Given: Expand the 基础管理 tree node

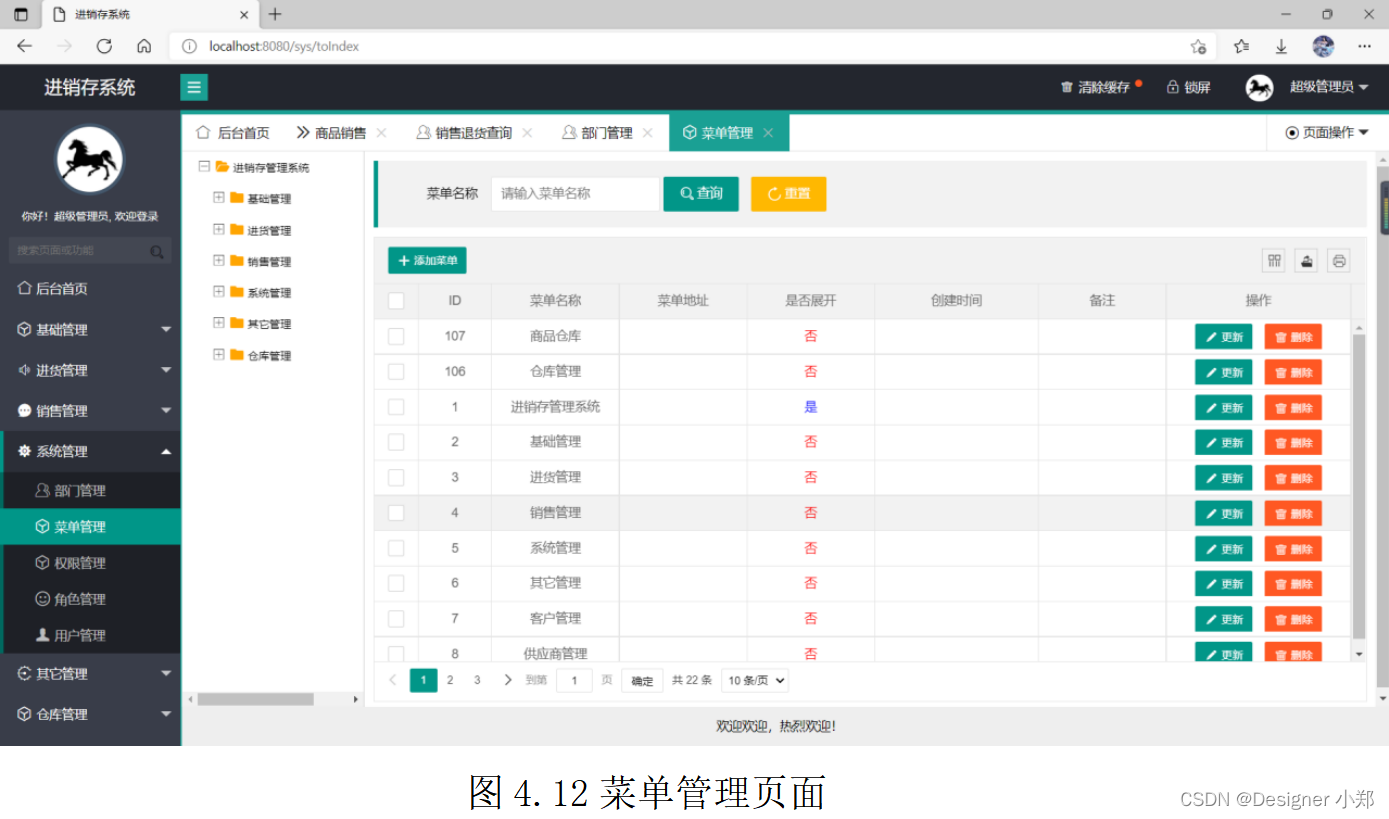Looking at the screenshot, I should click(219, 198).
